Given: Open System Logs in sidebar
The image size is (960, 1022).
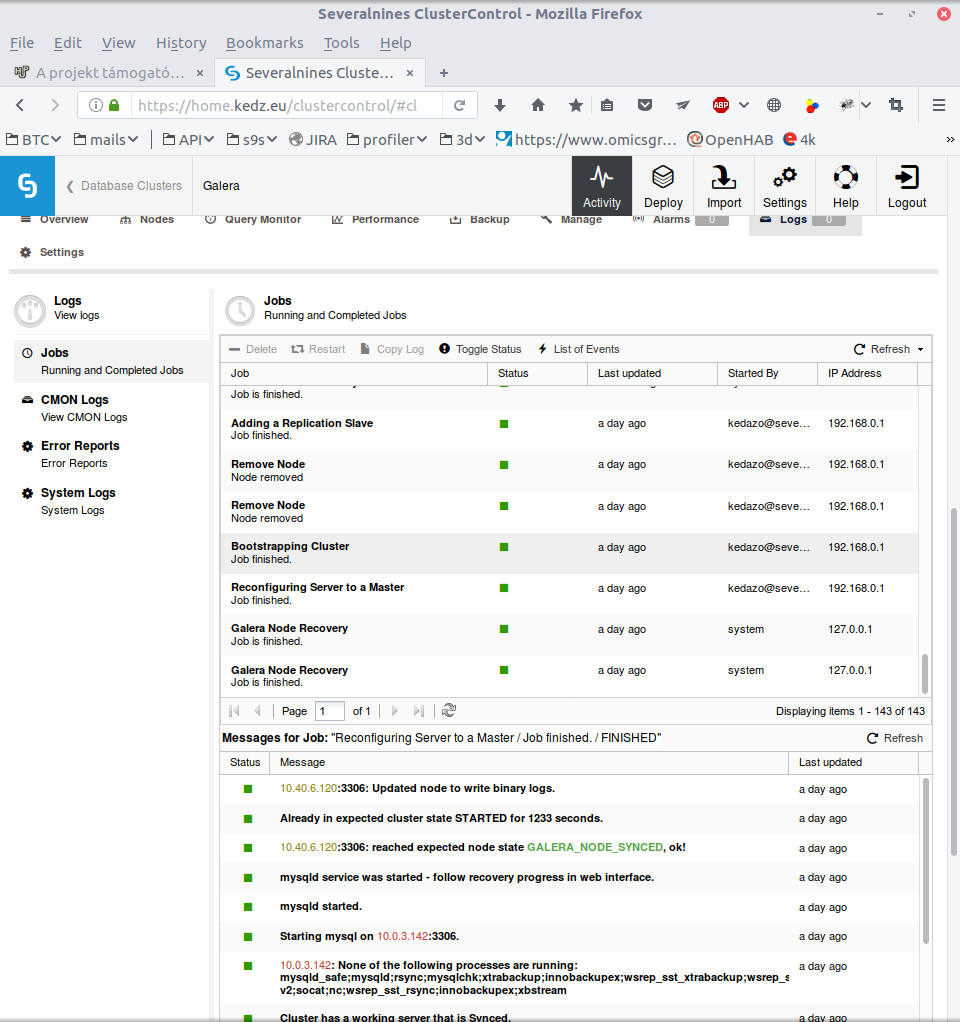Looking at the screenshot, I should pos(111,501).
